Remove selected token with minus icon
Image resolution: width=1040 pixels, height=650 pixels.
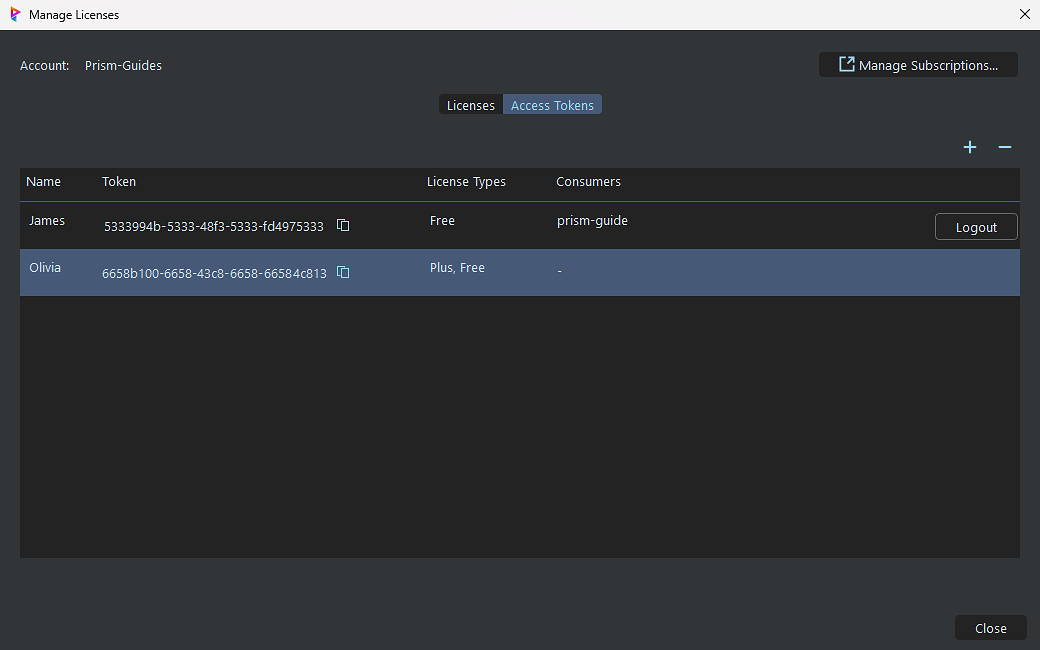click(x=1005, y=147)
